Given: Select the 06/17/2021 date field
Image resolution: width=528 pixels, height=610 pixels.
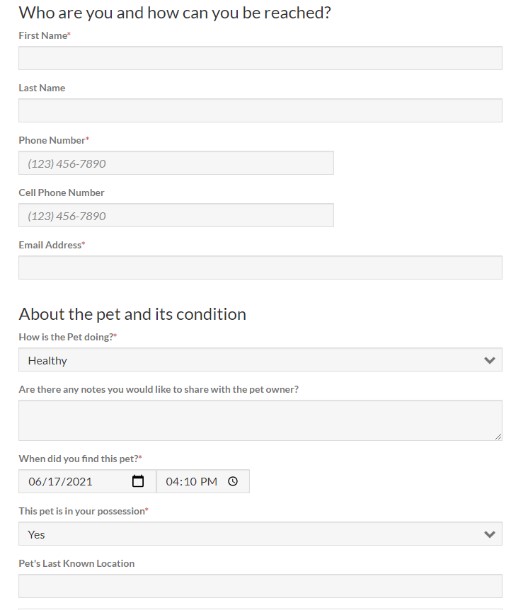Looking at the screenshot, I should click(87, 481).
